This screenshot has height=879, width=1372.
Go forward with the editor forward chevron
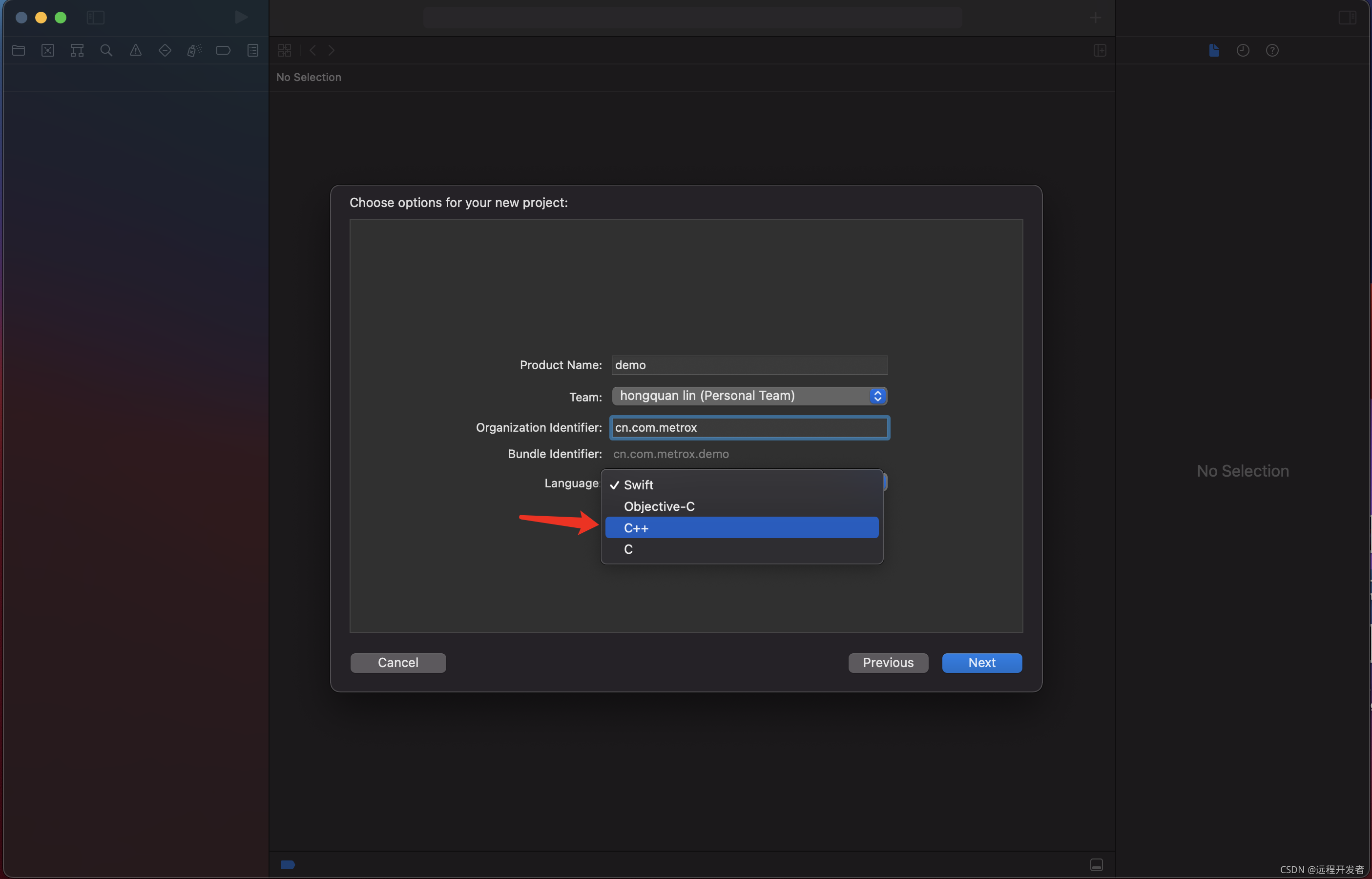pos(332,50)
